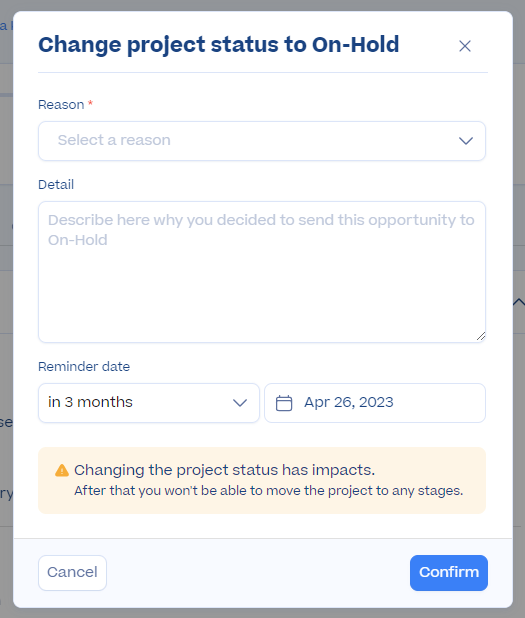Click the chevron beside "in 3 months"
The image size is (525, 618).
240,403
